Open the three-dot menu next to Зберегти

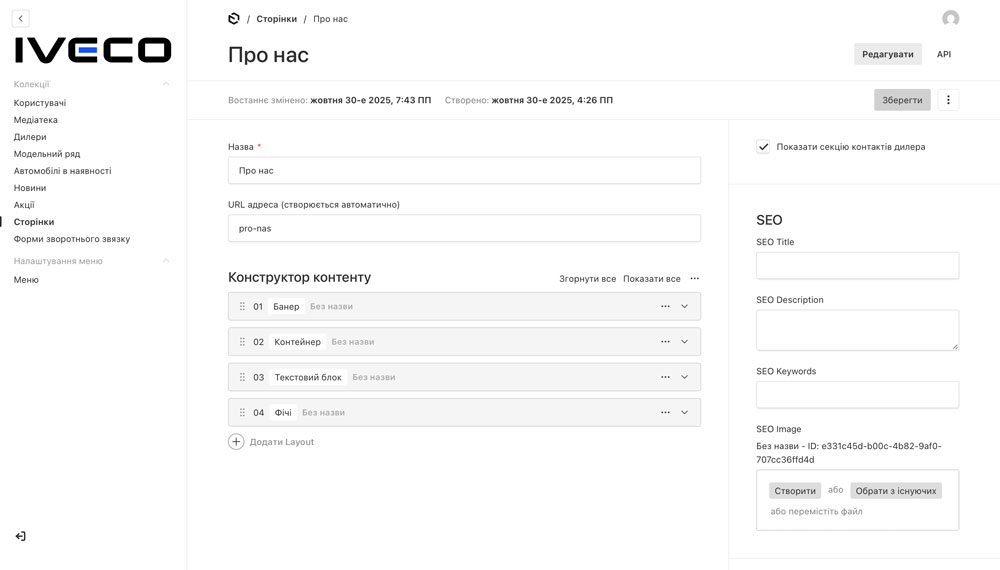(949, 100)
